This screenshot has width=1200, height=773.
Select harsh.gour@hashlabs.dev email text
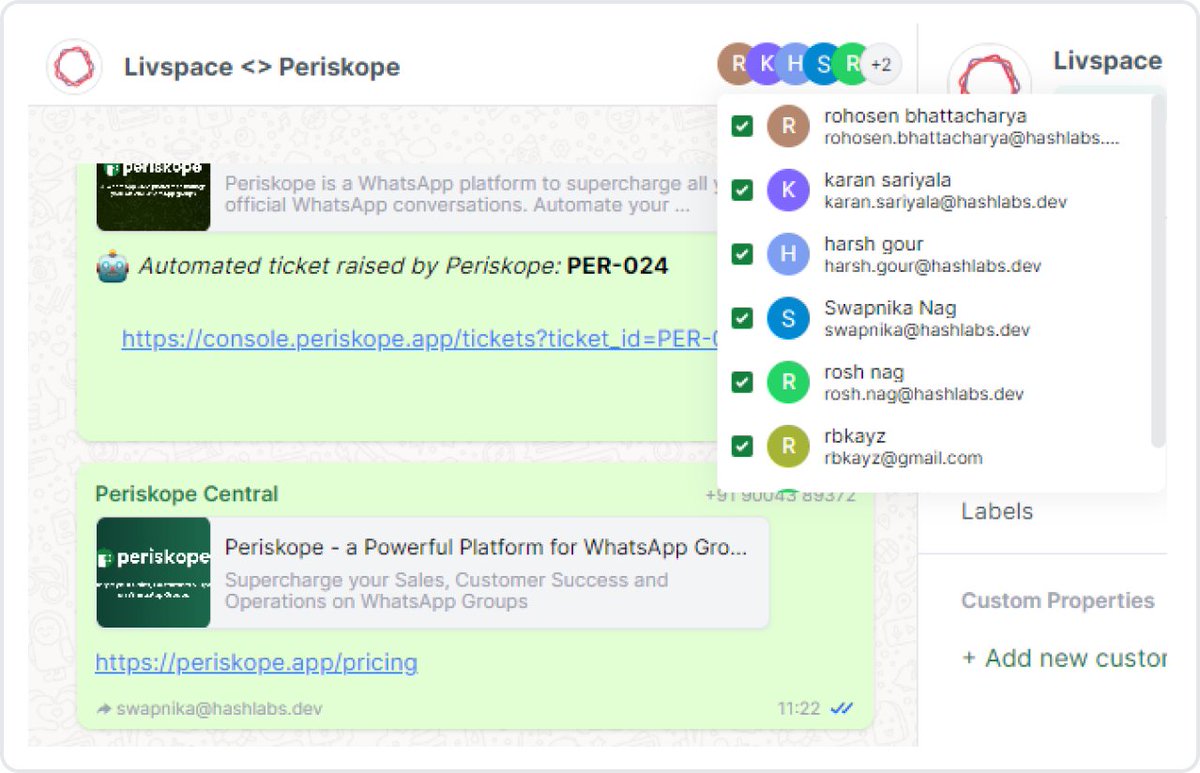(932, 266)
